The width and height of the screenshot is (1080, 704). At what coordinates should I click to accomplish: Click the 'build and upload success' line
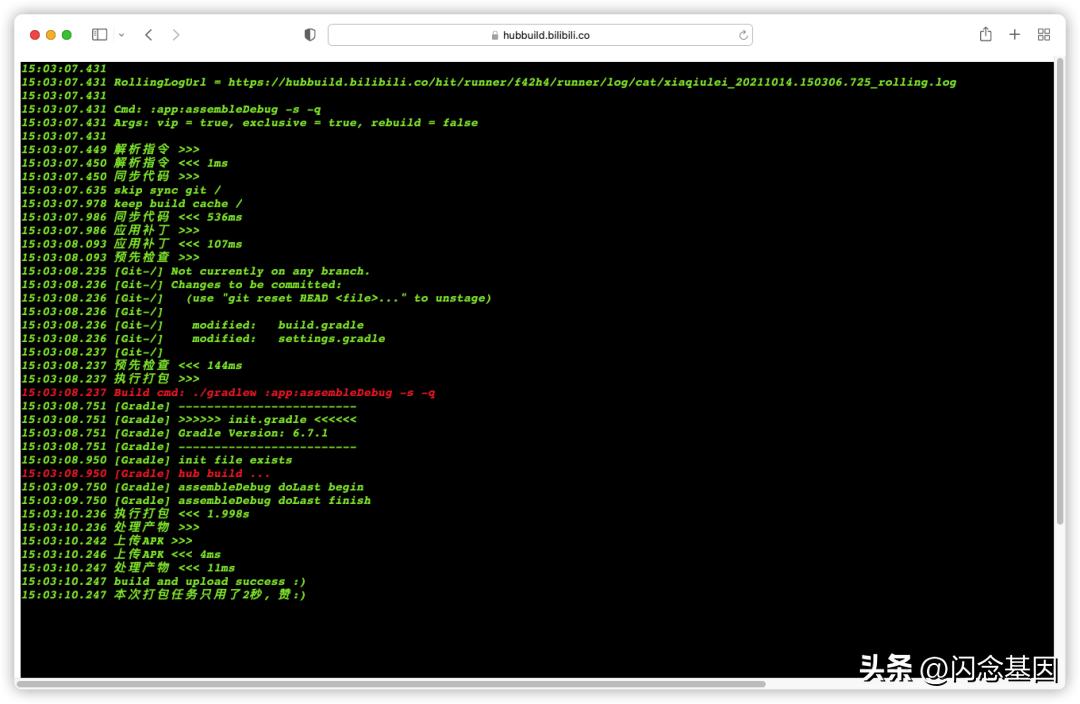[x=209, y=581]
